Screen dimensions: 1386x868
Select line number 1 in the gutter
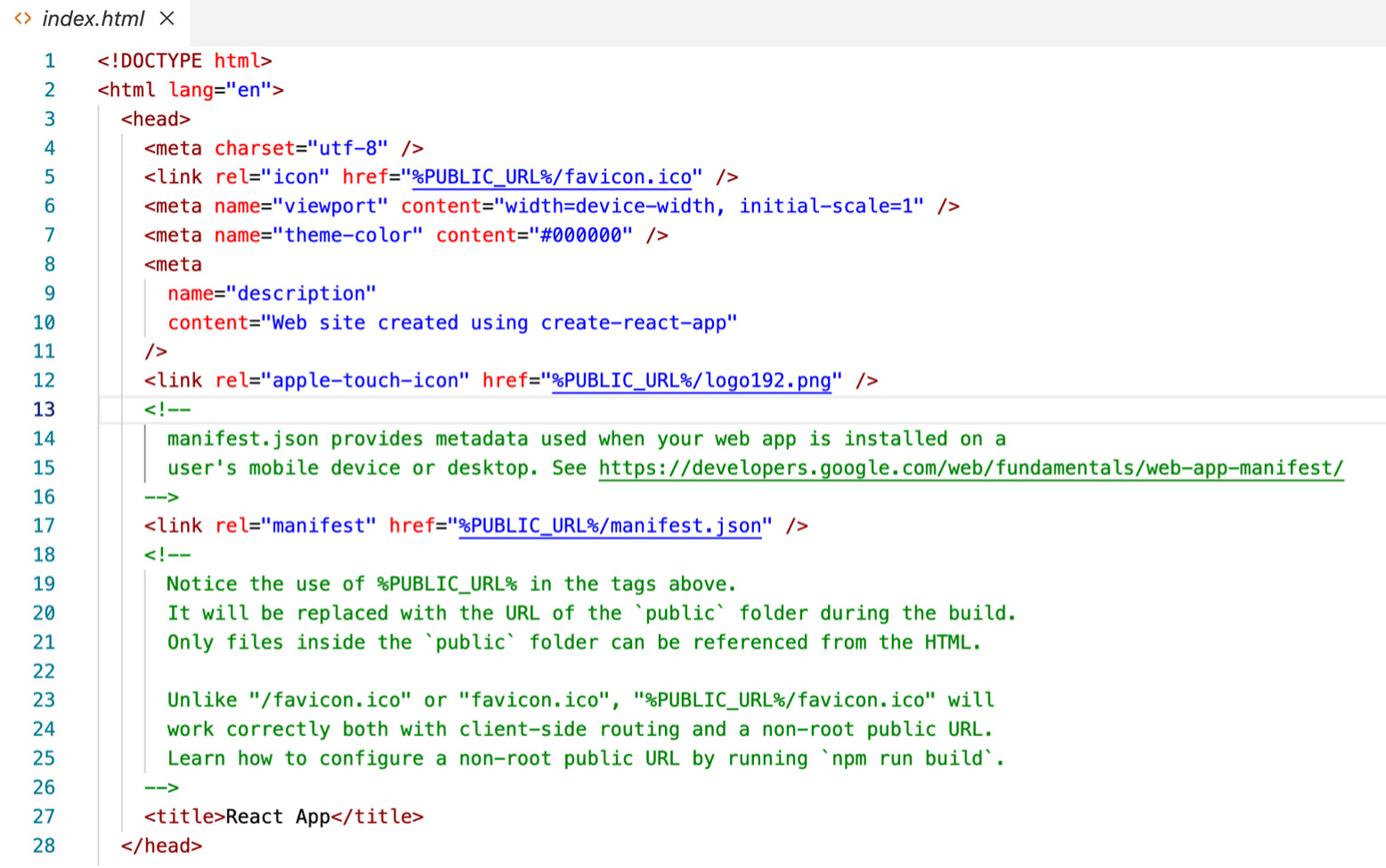[x=49, y=60]
